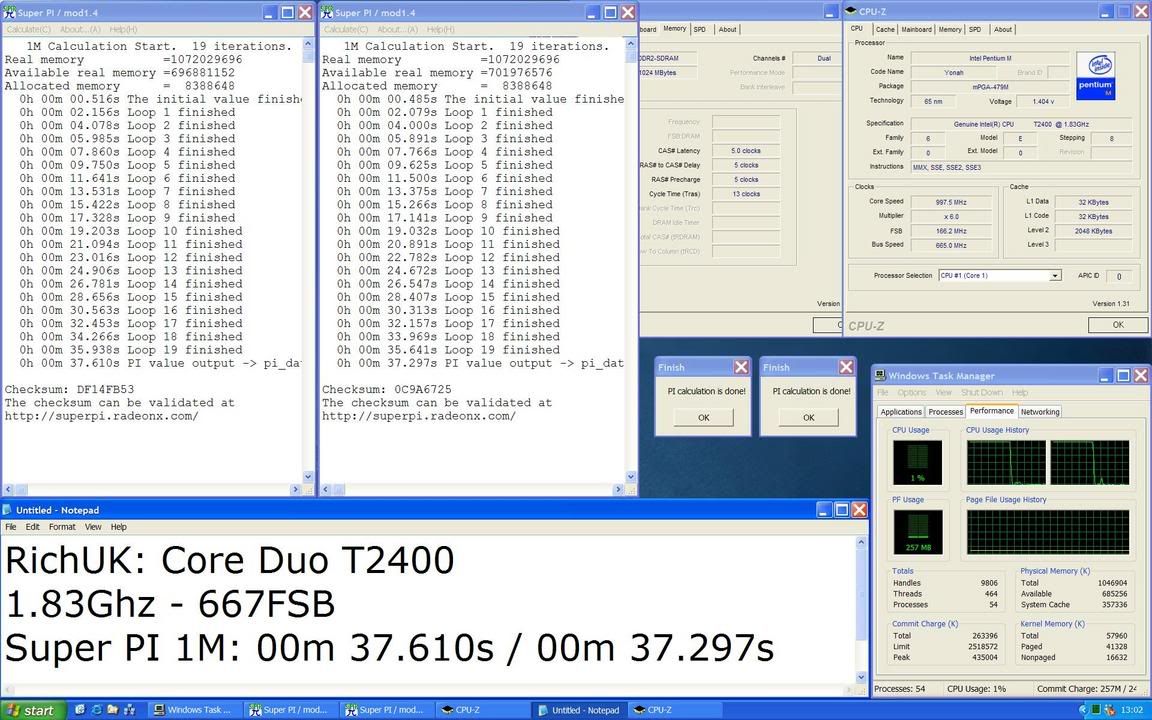The height and width of the screenshot is (720, 1152).
Task: Open the SPD tab in the background CPU-Z window
Action: point(699,29)
